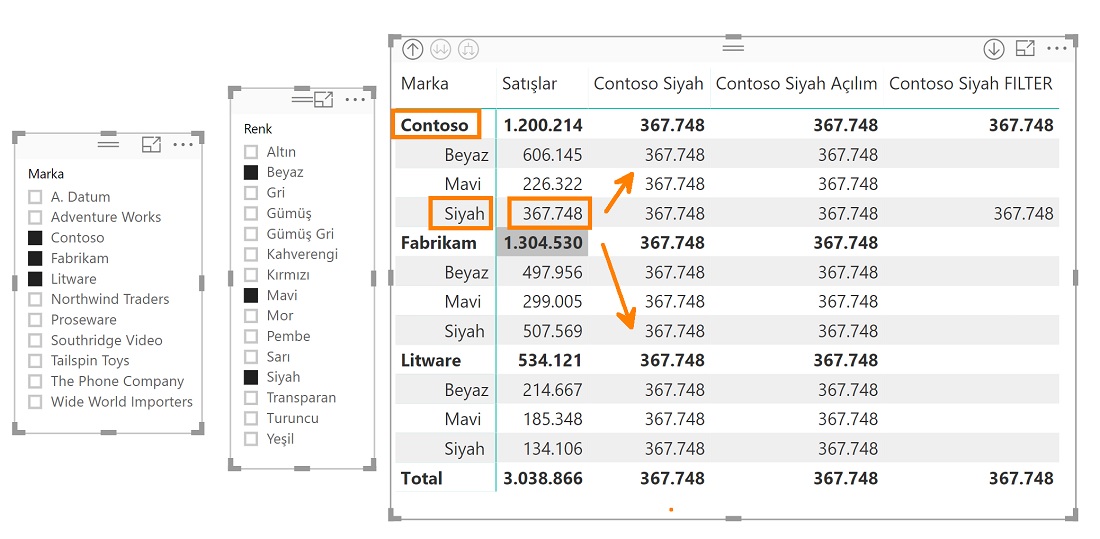Check Southridge Video brand
This screenshot has height=539, width=1100.
pos(35,340)
